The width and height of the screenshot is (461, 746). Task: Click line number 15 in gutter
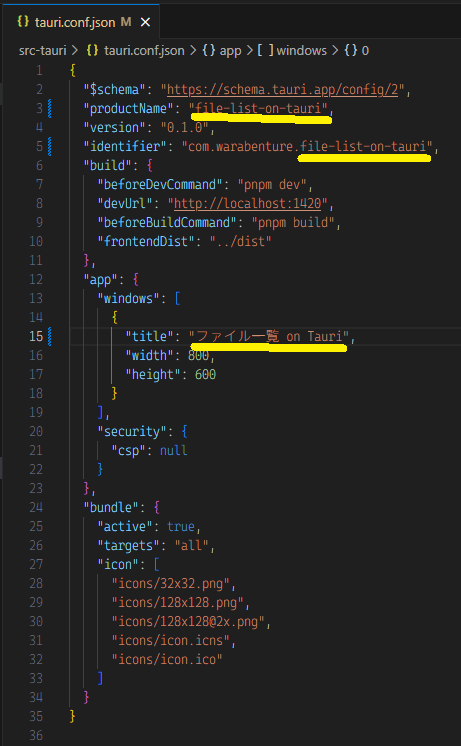[x=35, y=336]
